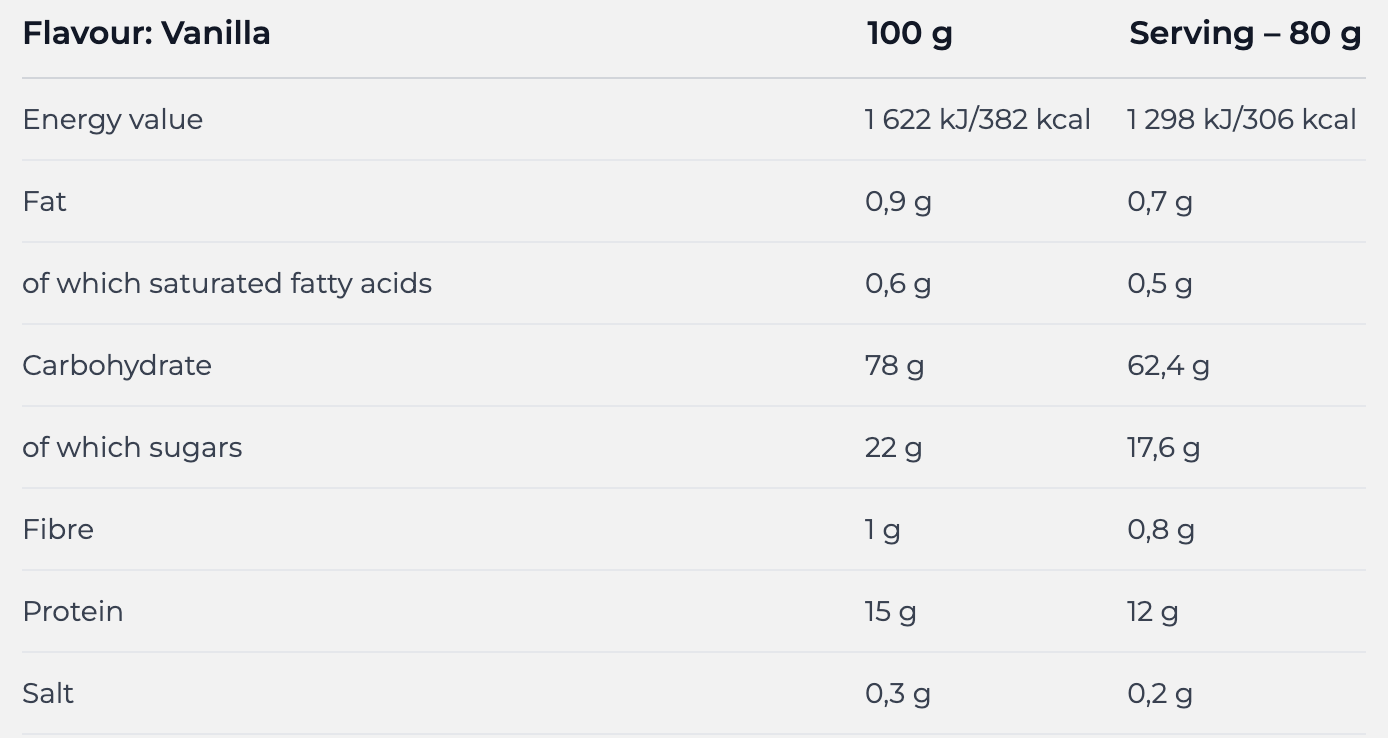This screenshot has height=738, width=1388.
Task: Click the "Energy value" row label
Action: tap(112, 119)
